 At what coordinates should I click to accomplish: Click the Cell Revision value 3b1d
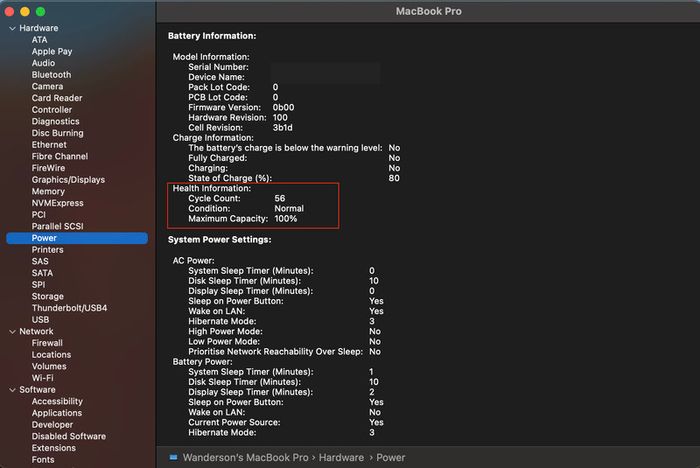[x=283, y=128]
